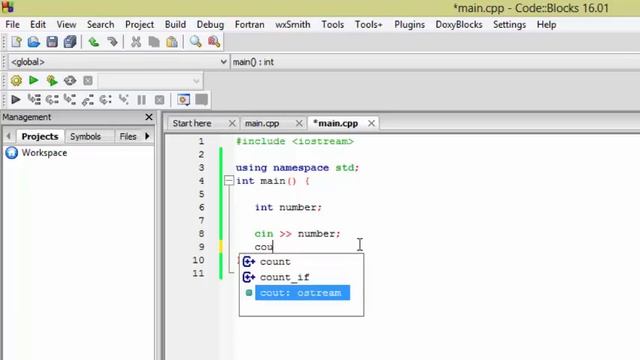The width and height of the screenshot is (640, 360).
Task: Click the Step into instruction icon
Action: click(124, 100)
